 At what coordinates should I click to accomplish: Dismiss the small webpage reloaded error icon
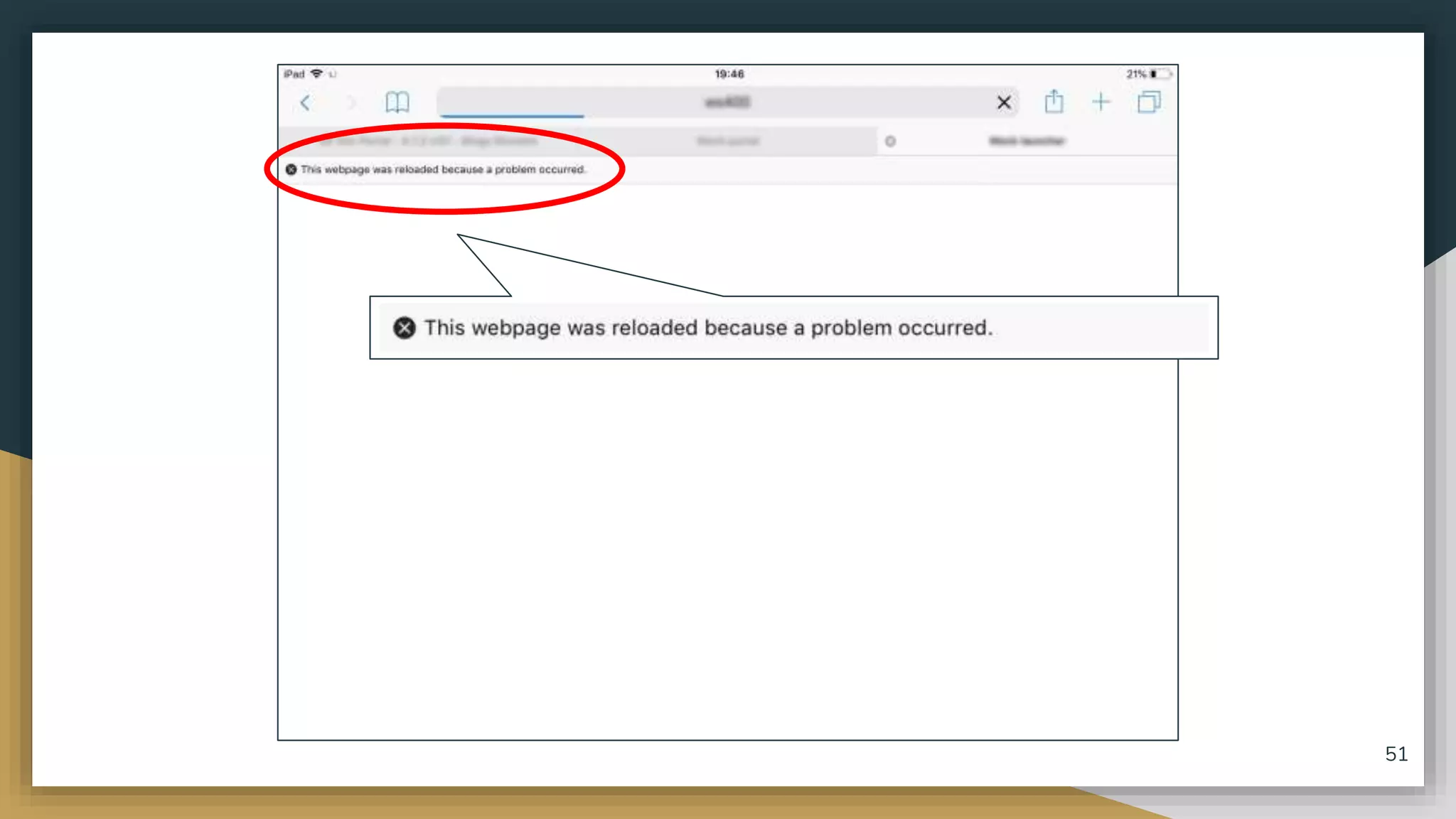coord(291,169)
